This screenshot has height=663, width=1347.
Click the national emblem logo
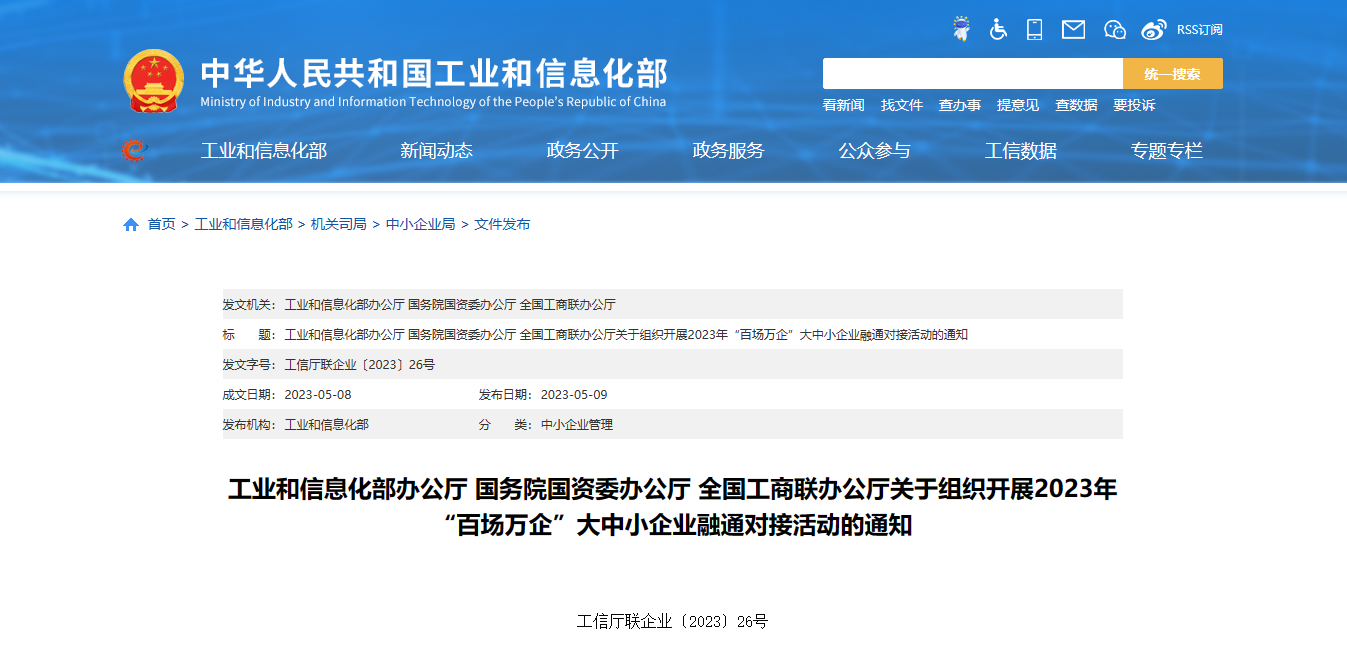[154, 81]
